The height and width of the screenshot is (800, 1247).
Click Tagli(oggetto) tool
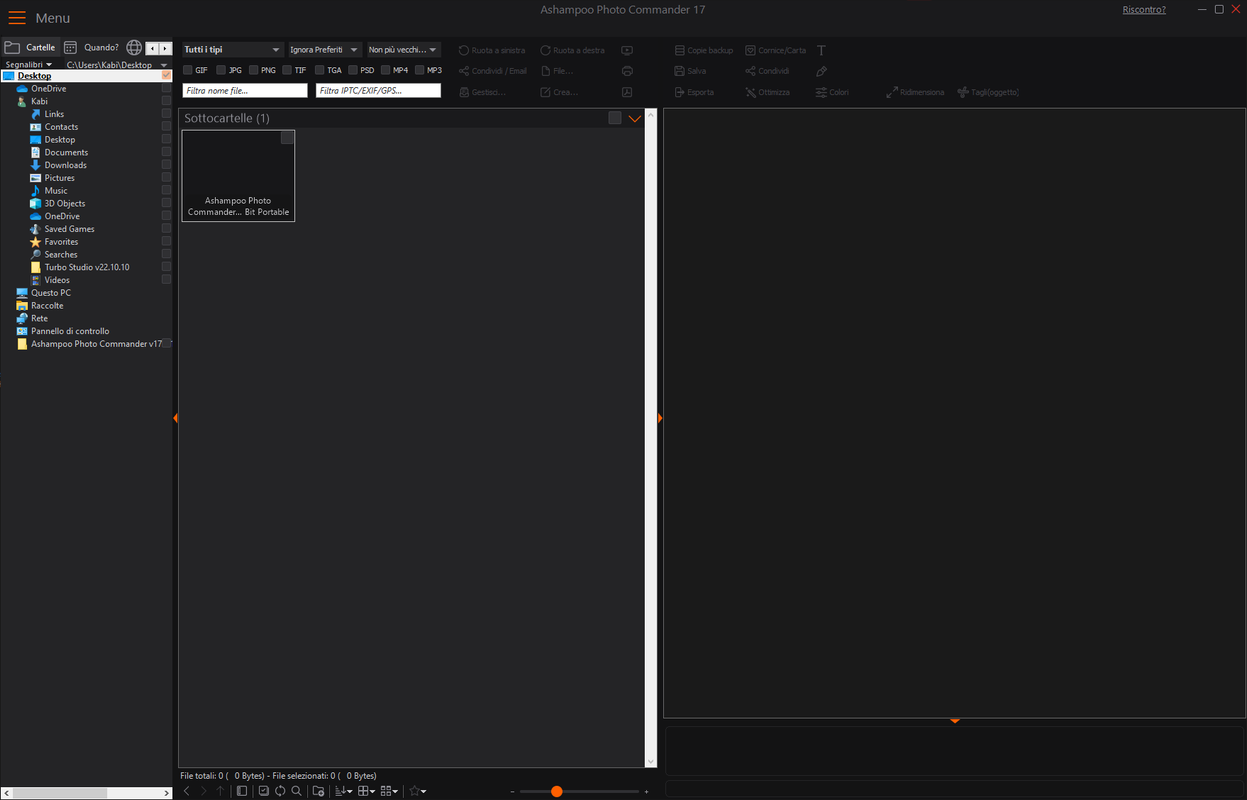tap(988, 92)
